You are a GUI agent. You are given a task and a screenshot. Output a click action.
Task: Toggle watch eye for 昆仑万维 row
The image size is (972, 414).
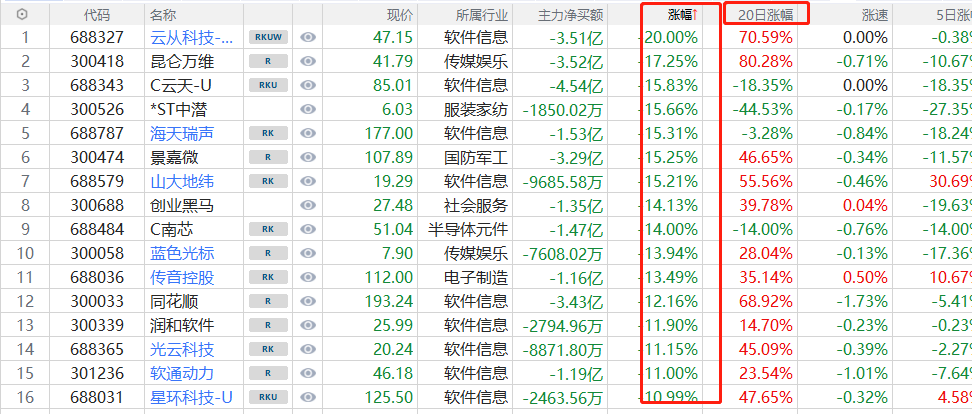(308, 61)
